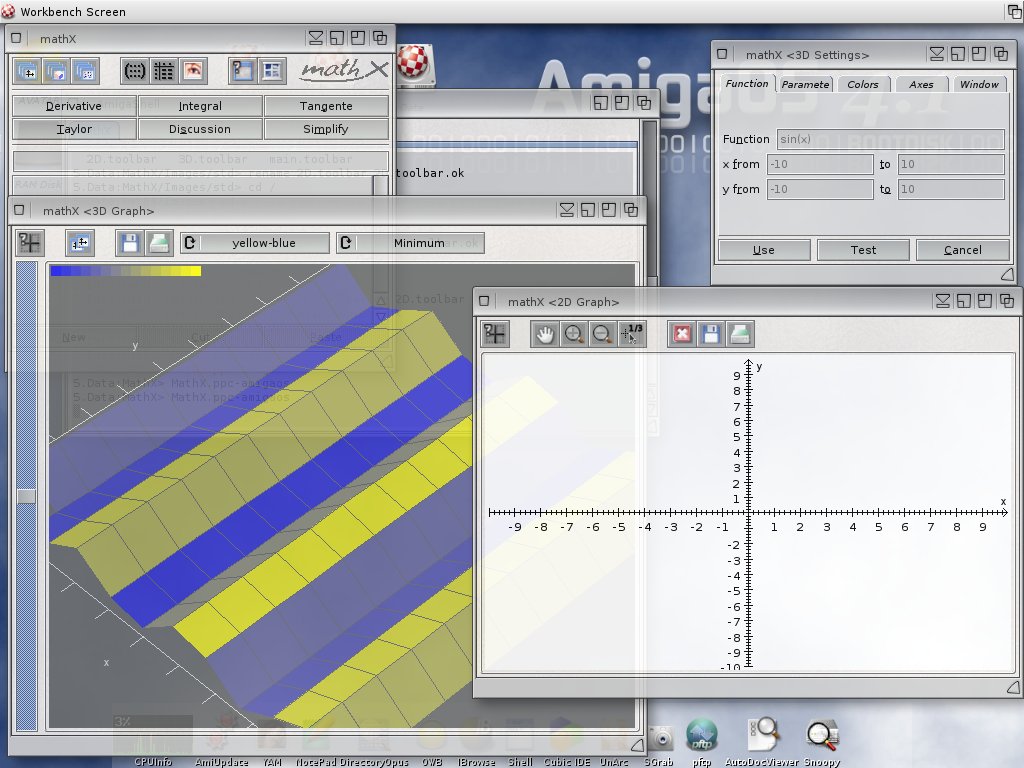The height and width of the screenshot is (768, 1024).
Task: Print the 3D graph using printer icon
Action: [159, 243]
